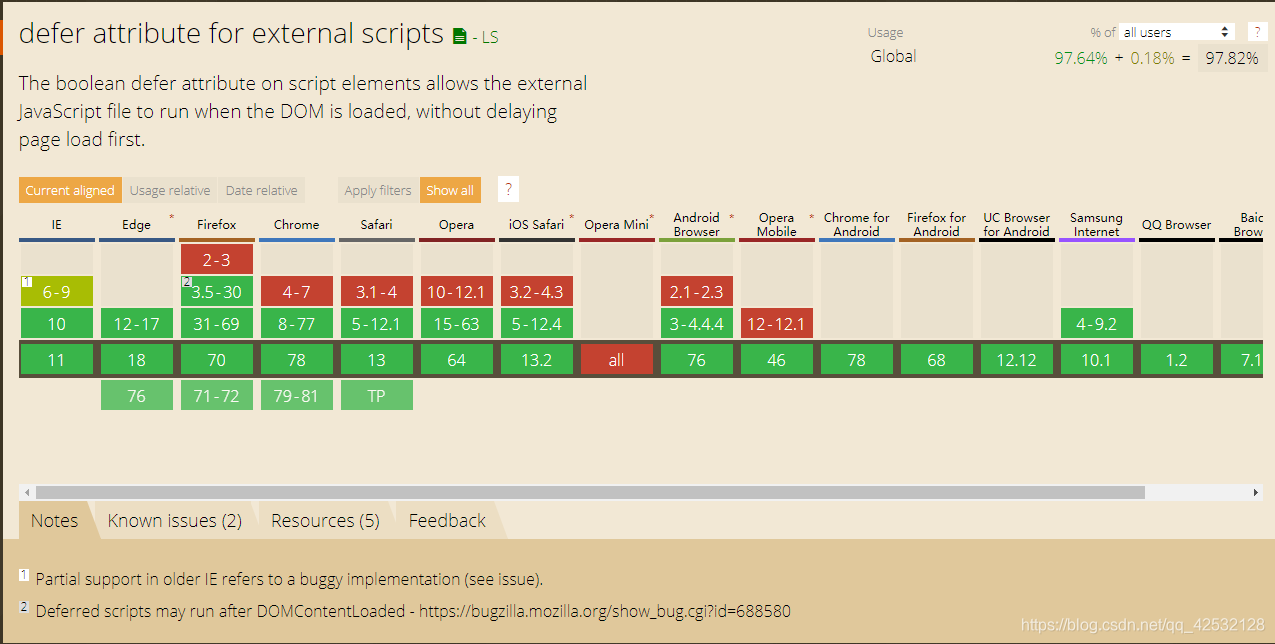Viewport: 1275px width, 644px height.
Task: Click the Opera Mini all cell
Action: pyautogui.click(x=617, y=360)
